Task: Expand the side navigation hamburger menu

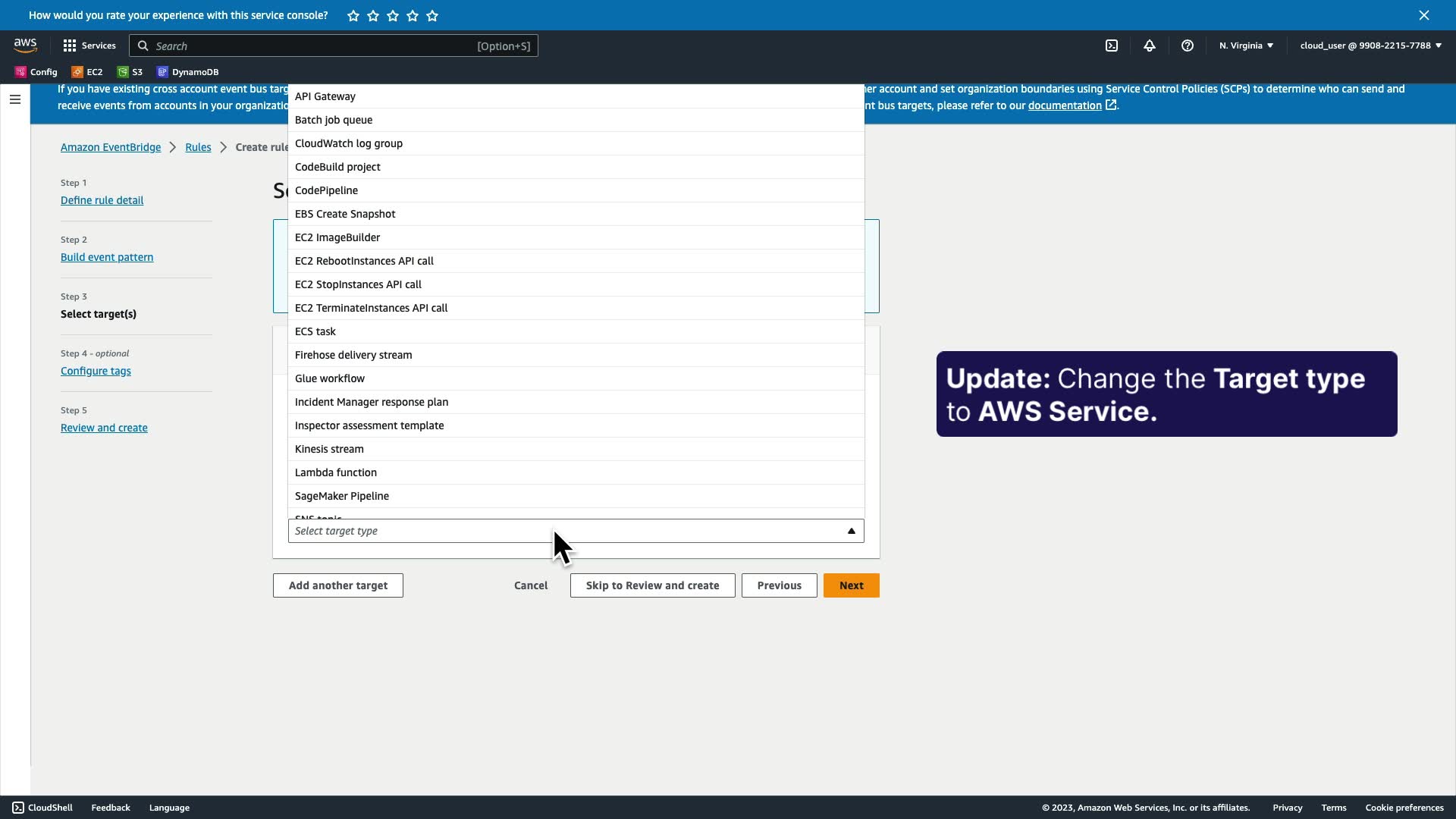Action: 15,99
